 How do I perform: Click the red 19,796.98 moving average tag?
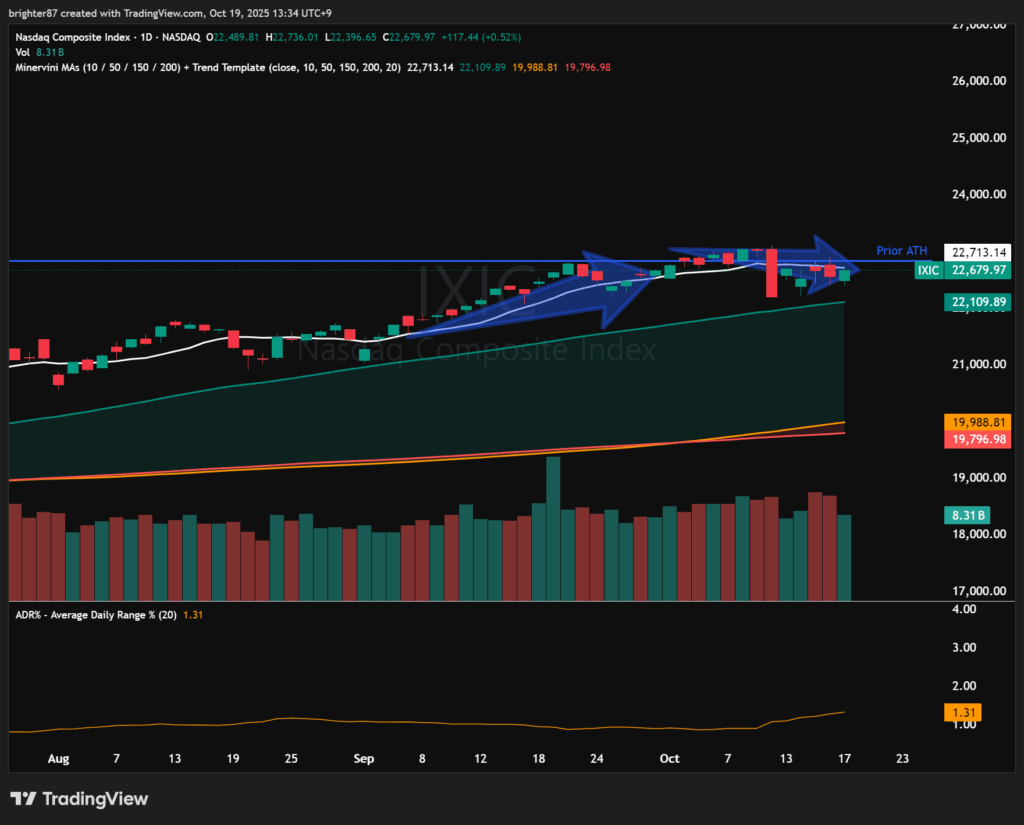[x=978, y=439]
